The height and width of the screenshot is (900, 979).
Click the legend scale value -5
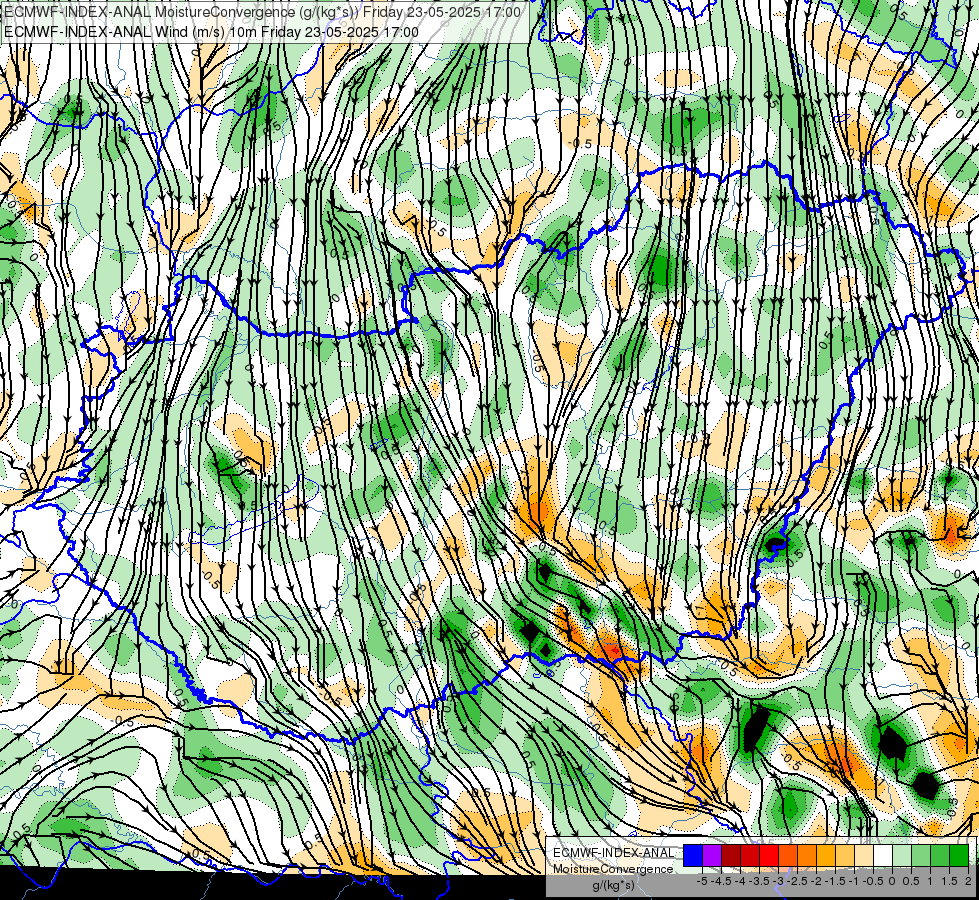(x=702, y=881)
